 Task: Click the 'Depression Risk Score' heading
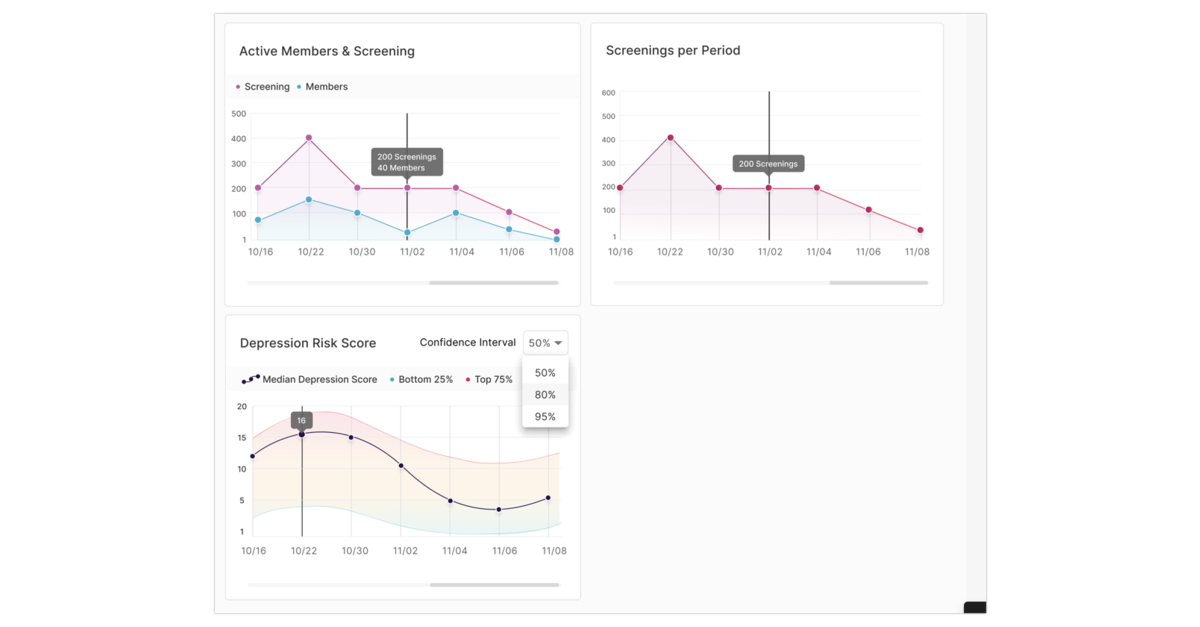[x=308, y=342]
